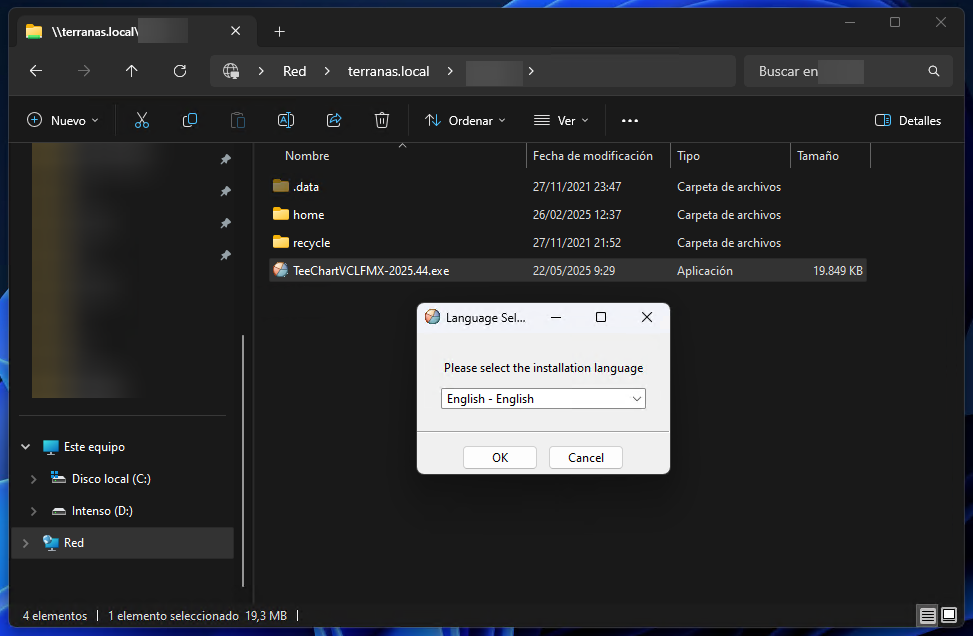Open the installation language dropdown
This screenshot has height=636, width=973.
543,398
